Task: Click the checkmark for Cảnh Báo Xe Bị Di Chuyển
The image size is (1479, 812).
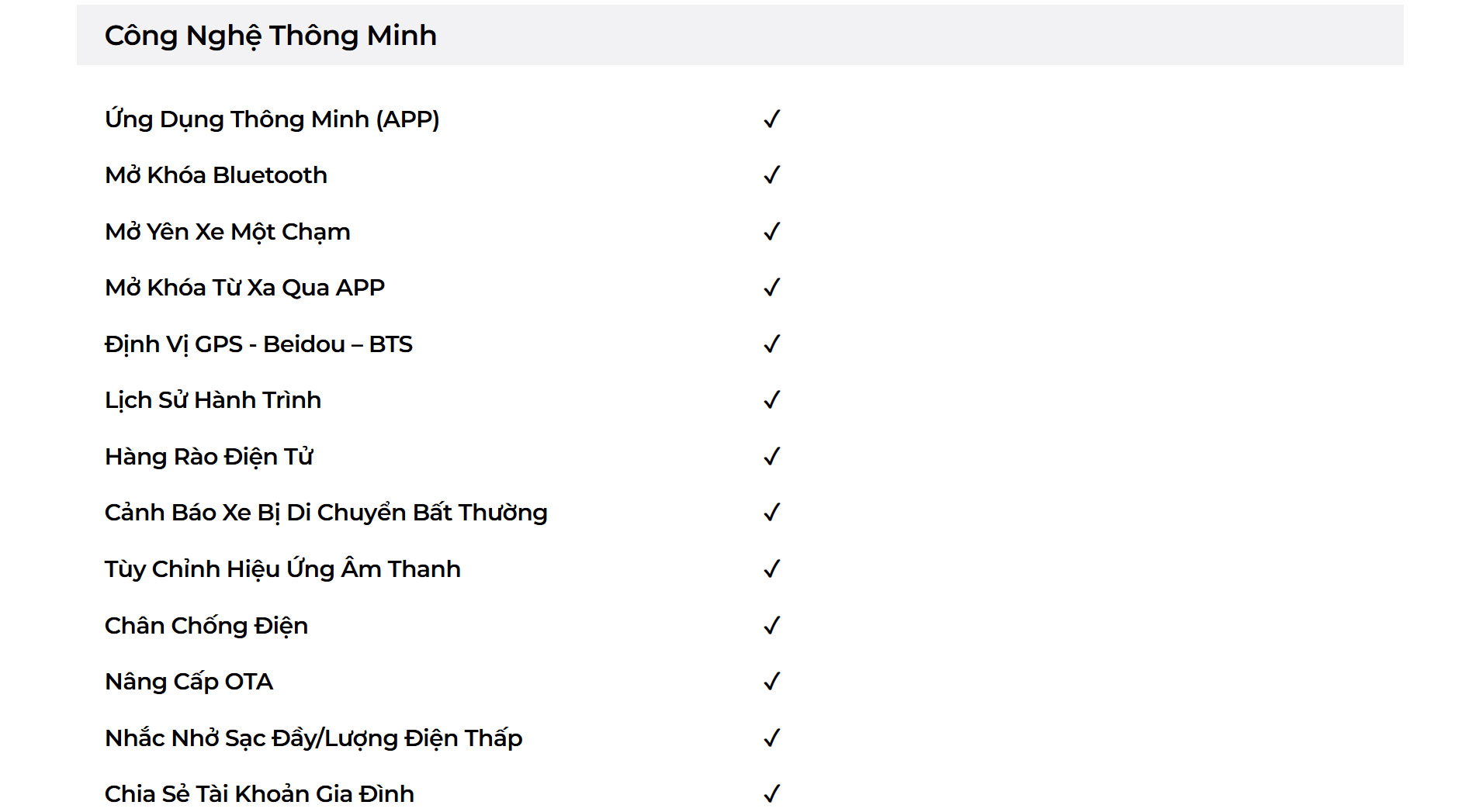Action: [x=771, y=512]
